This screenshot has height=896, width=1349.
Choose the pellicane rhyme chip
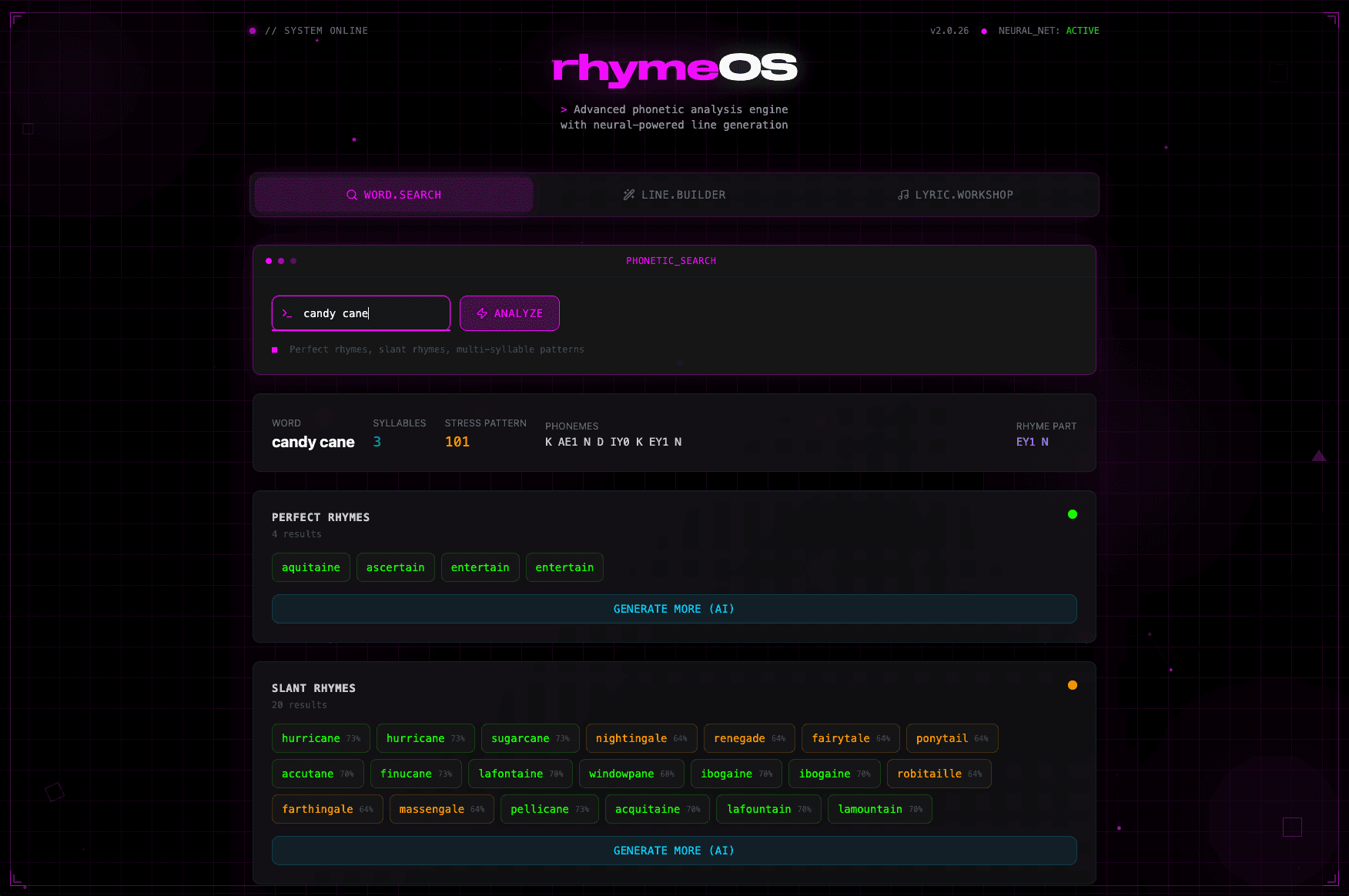click(550, 809)
